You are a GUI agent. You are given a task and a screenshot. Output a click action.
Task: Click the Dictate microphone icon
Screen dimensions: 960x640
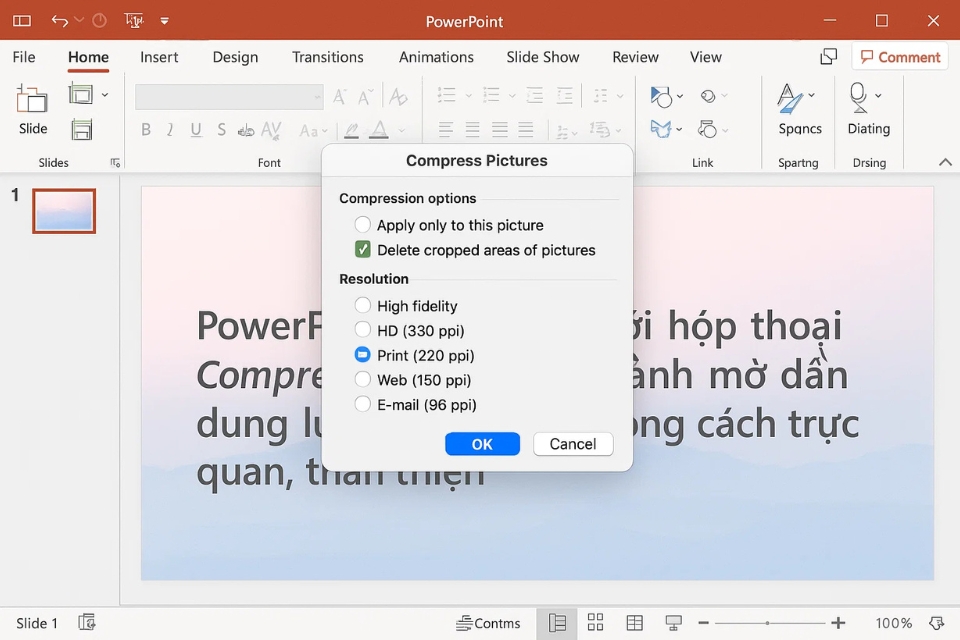[858, 98]
